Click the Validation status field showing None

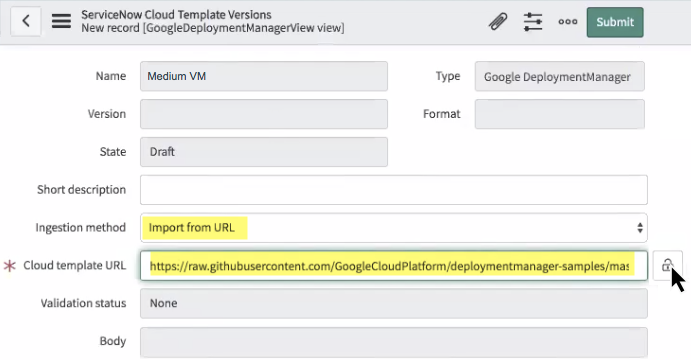click(x=394, y=304)
